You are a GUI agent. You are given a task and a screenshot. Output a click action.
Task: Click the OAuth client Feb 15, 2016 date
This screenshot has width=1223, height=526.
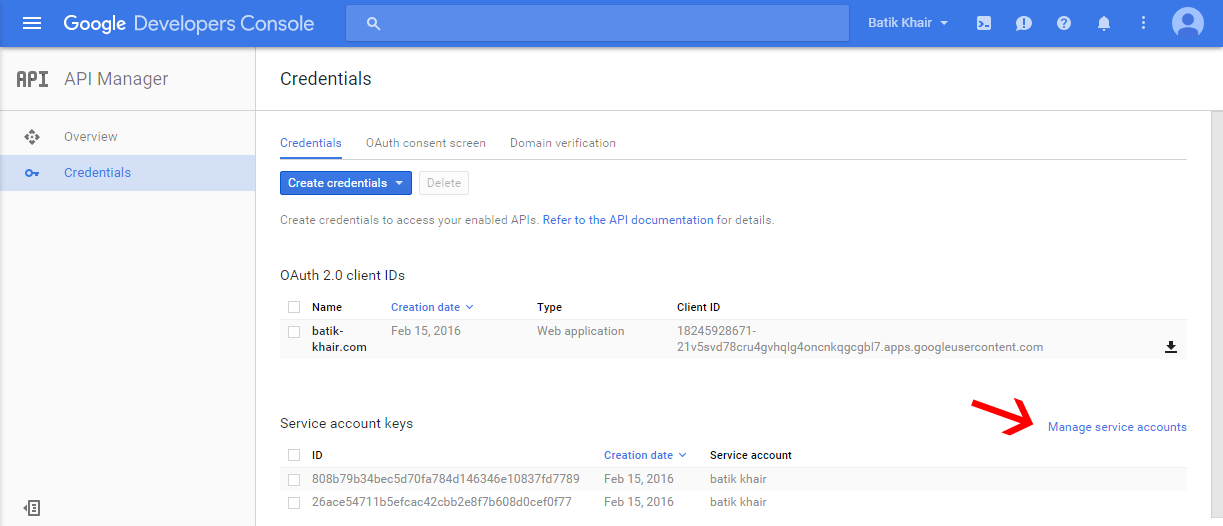coord(426,331)
